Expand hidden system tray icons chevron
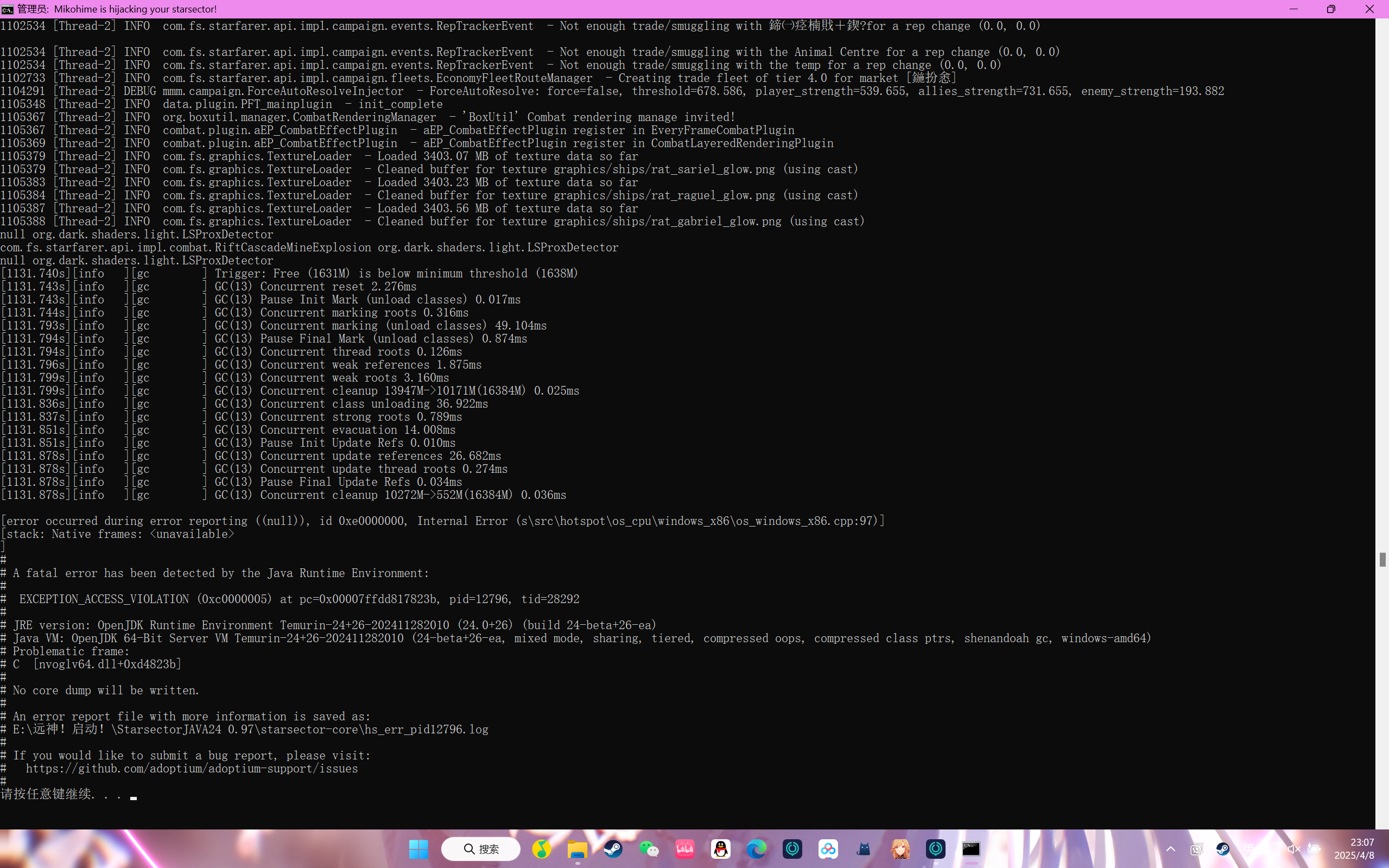Screen dimensions: 1389x868 pyautogui.click(x=1171, y=848)
